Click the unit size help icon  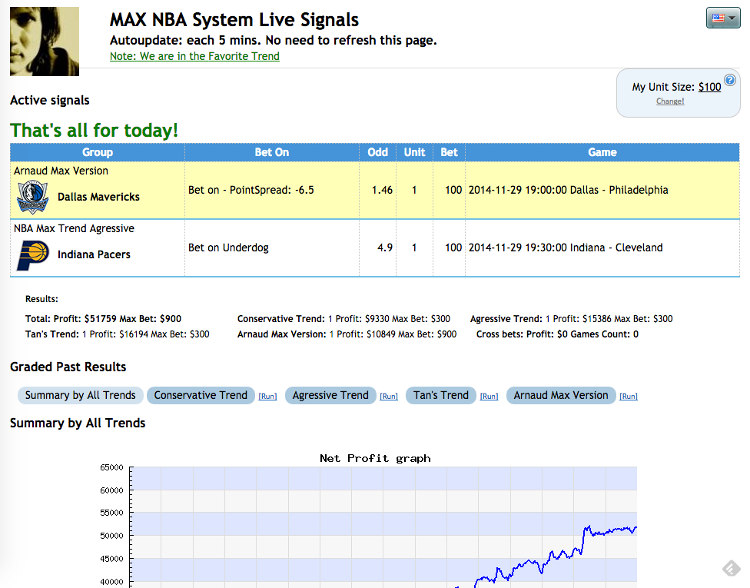coord(729,80)
